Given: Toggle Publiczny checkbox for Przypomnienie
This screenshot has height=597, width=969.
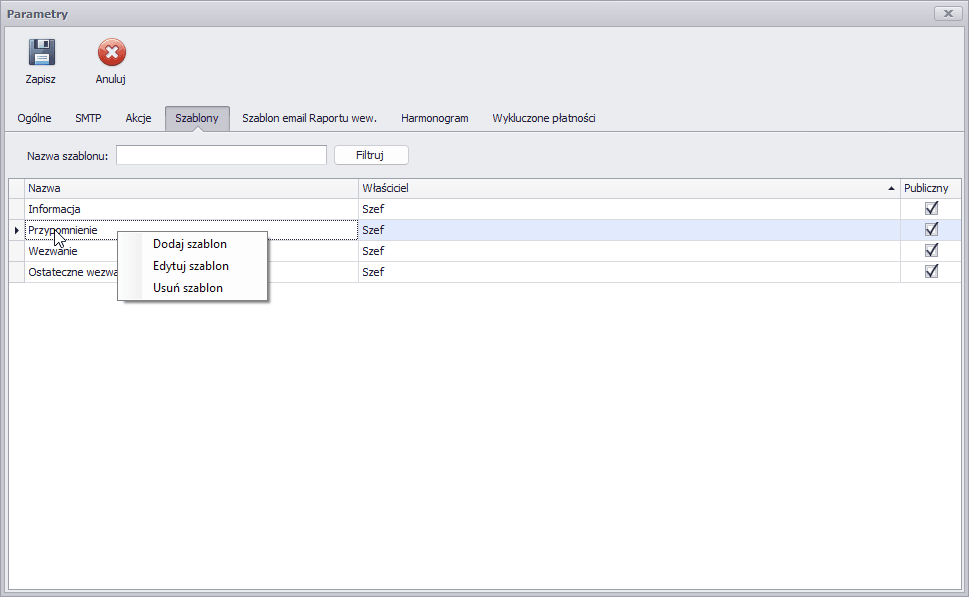Looking at the screenshot, I should point(931,230).
